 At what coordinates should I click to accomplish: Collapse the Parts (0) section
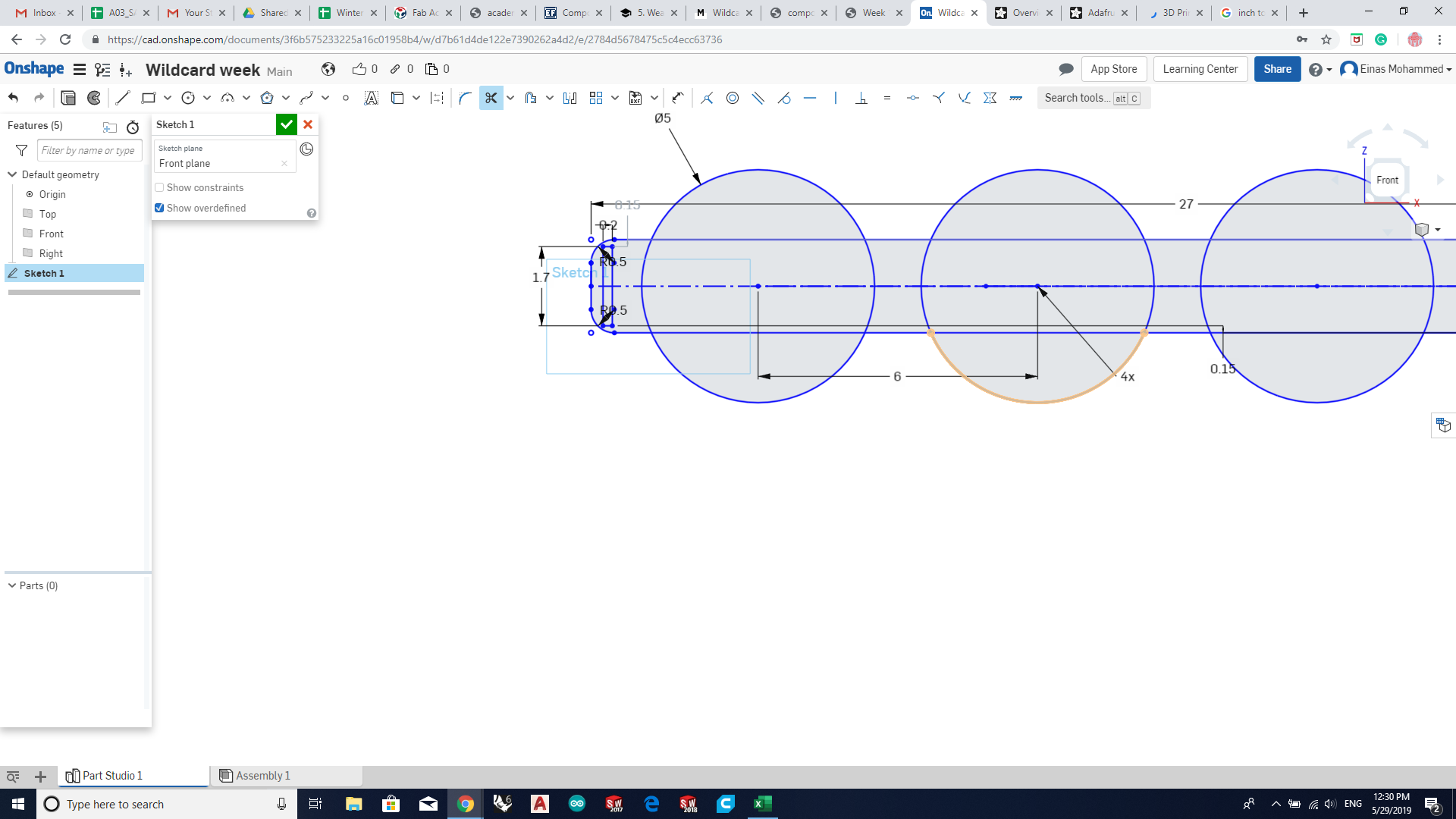[12, 585]
